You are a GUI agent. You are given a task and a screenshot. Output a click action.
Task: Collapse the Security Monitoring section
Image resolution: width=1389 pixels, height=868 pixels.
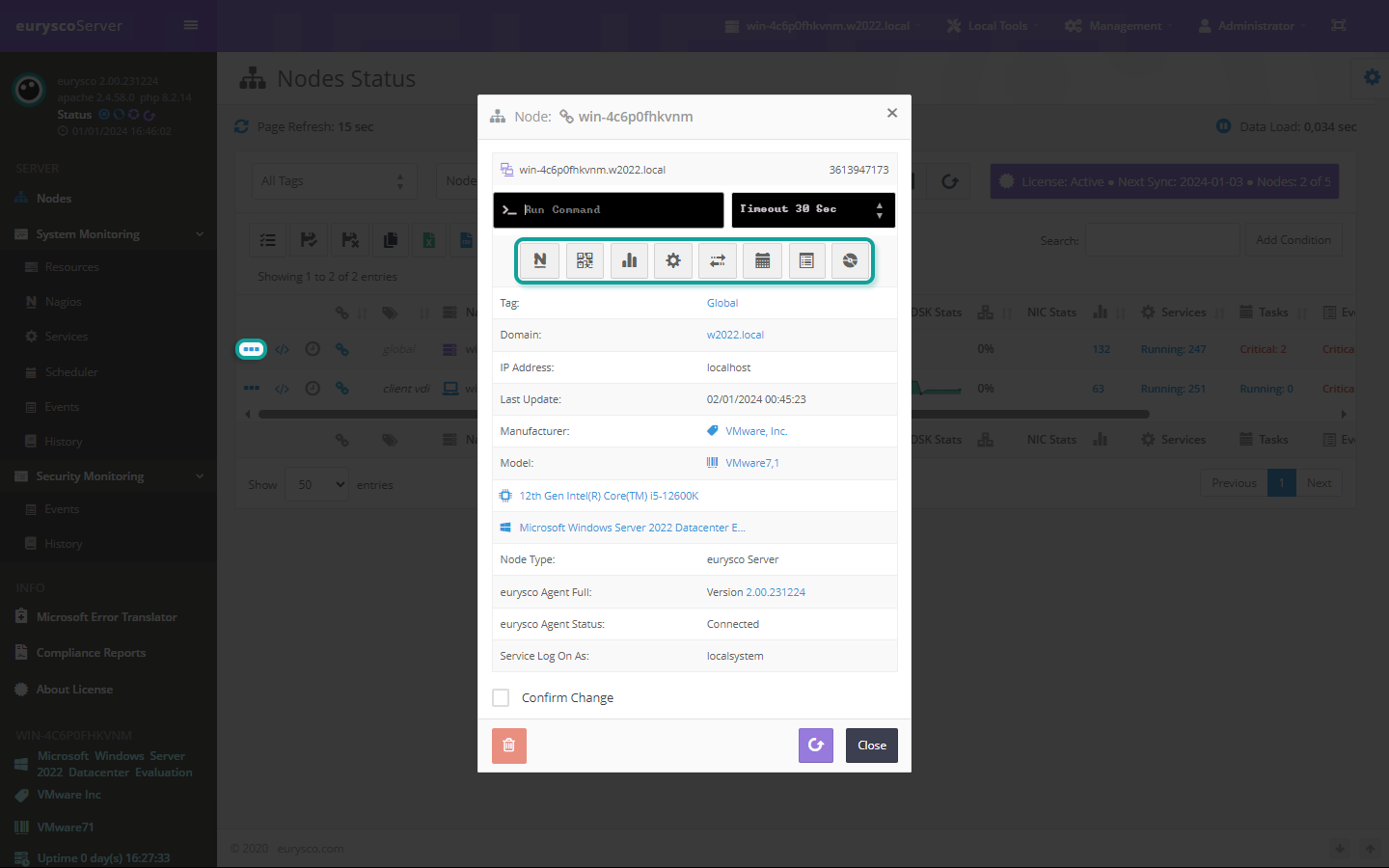(108, 476)
